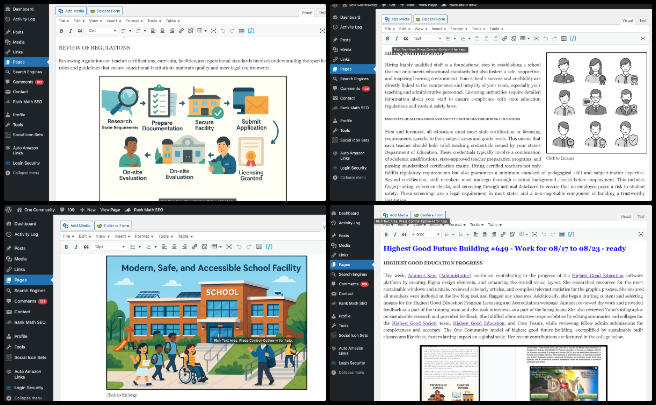Insert link in Review of Regulations editor
Viewport: 656px width, 405px height.
tap(181, 31)
